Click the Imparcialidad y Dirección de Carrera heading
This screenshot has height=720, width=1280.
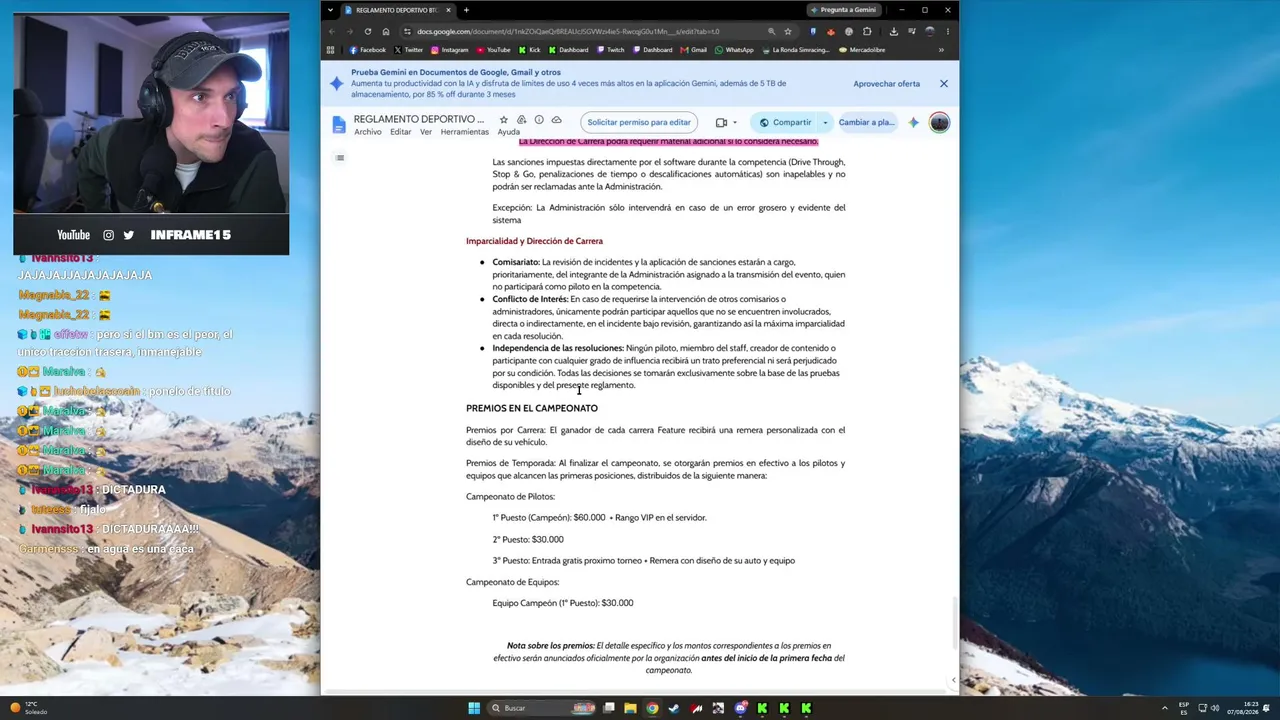click(534, 241)
